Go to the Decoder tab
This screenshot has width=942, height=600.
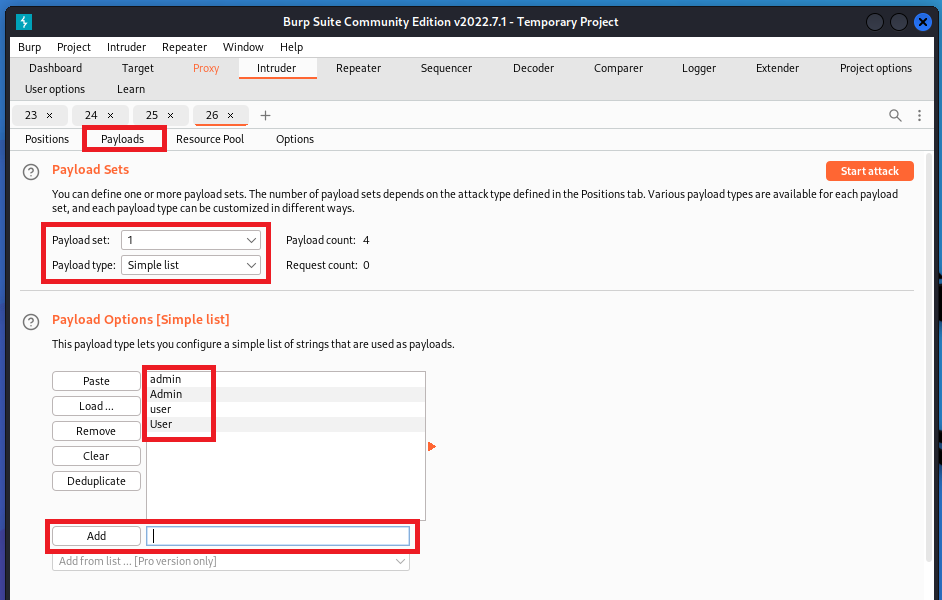pyautogui.click(x=533, y=68)
